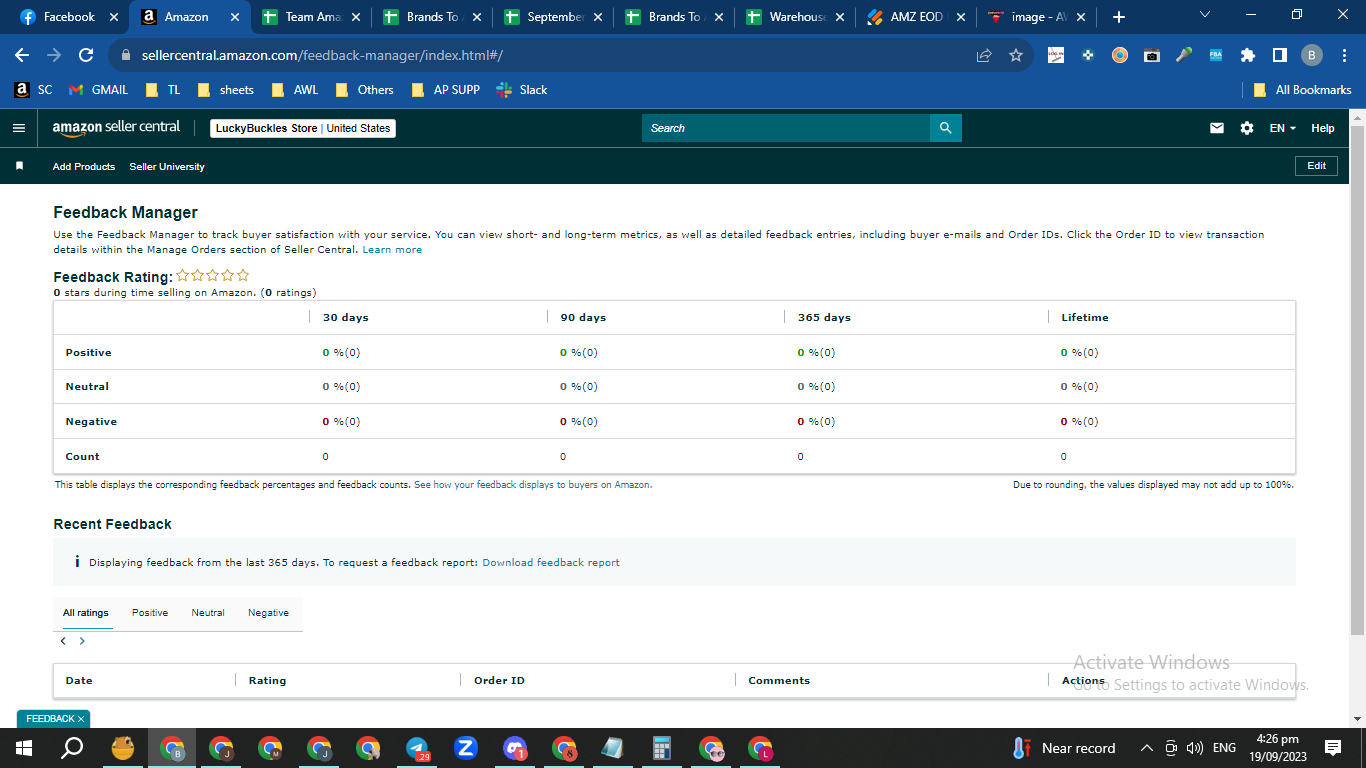This screenshot has height=768, width=1366.
Task: Open the Near record weather widget
Action: click(1064, 748)
